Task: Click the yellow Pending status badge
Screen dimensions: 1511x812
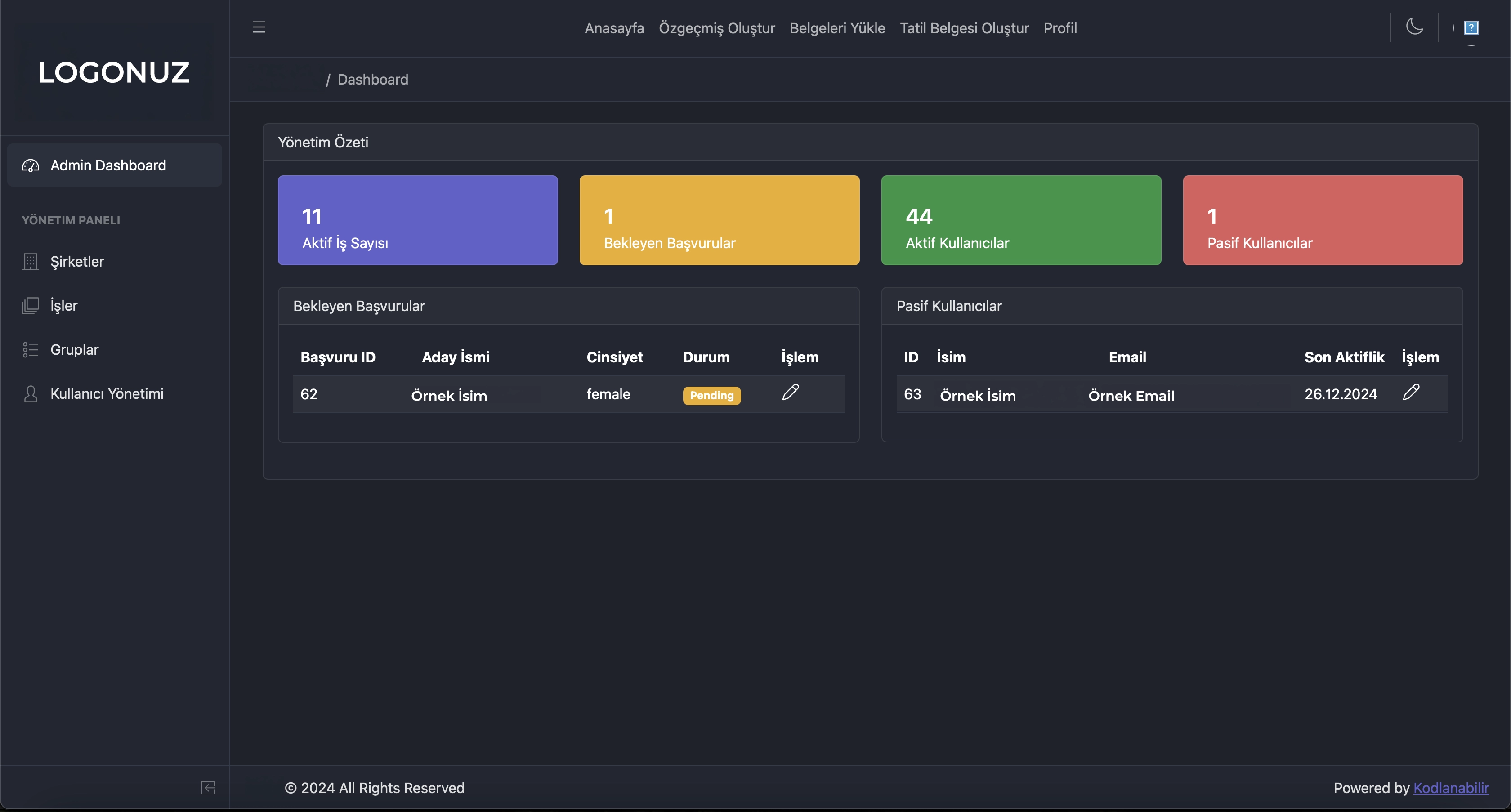Action: (x=711, y=395)
